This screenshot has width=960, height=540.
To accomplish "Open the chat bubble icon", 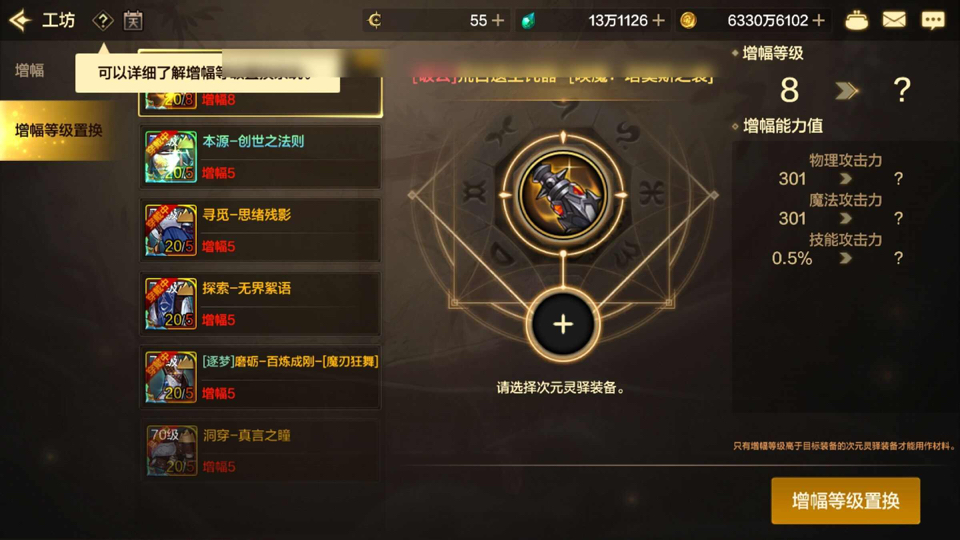I will coord(933,21).
